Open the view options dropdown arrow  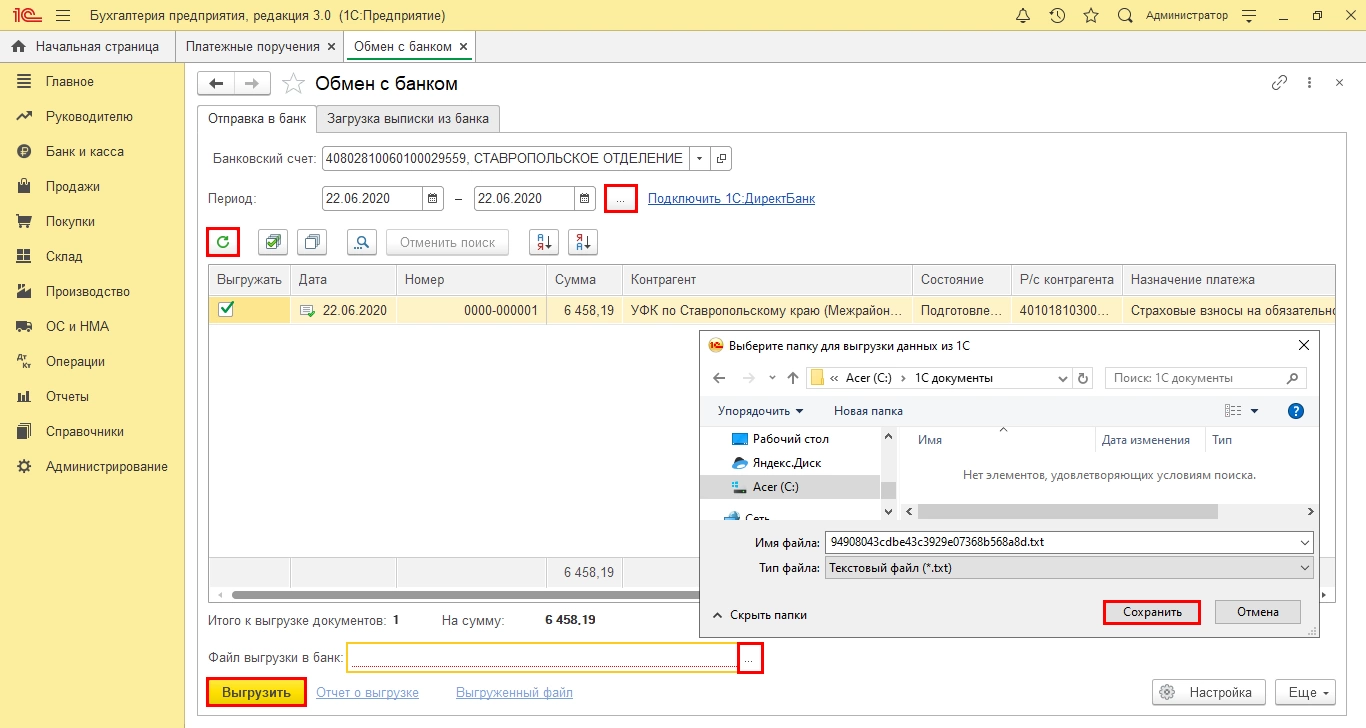coord(1254,411)
